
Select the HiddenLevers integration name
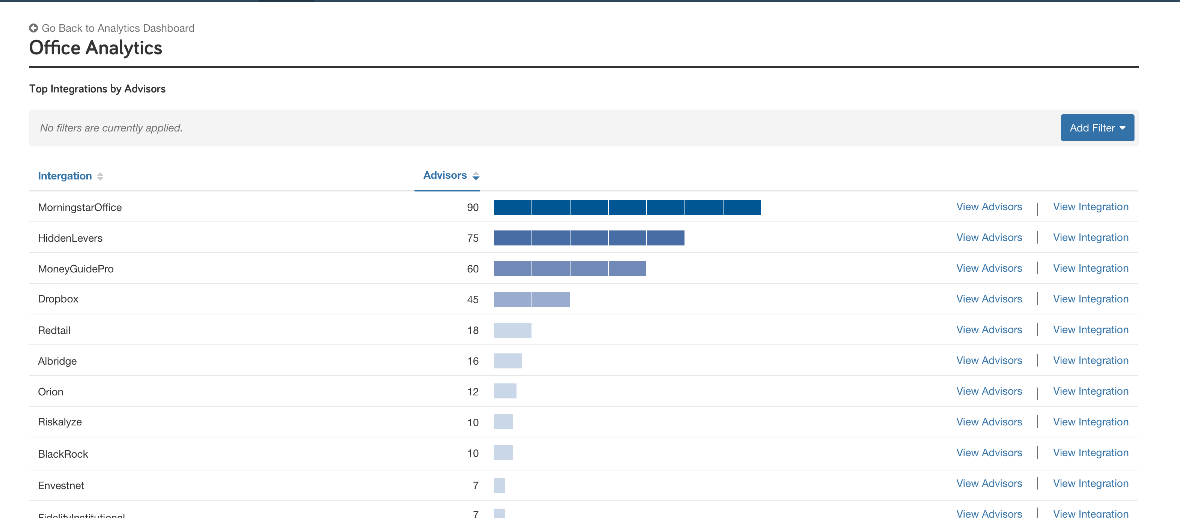70,238
